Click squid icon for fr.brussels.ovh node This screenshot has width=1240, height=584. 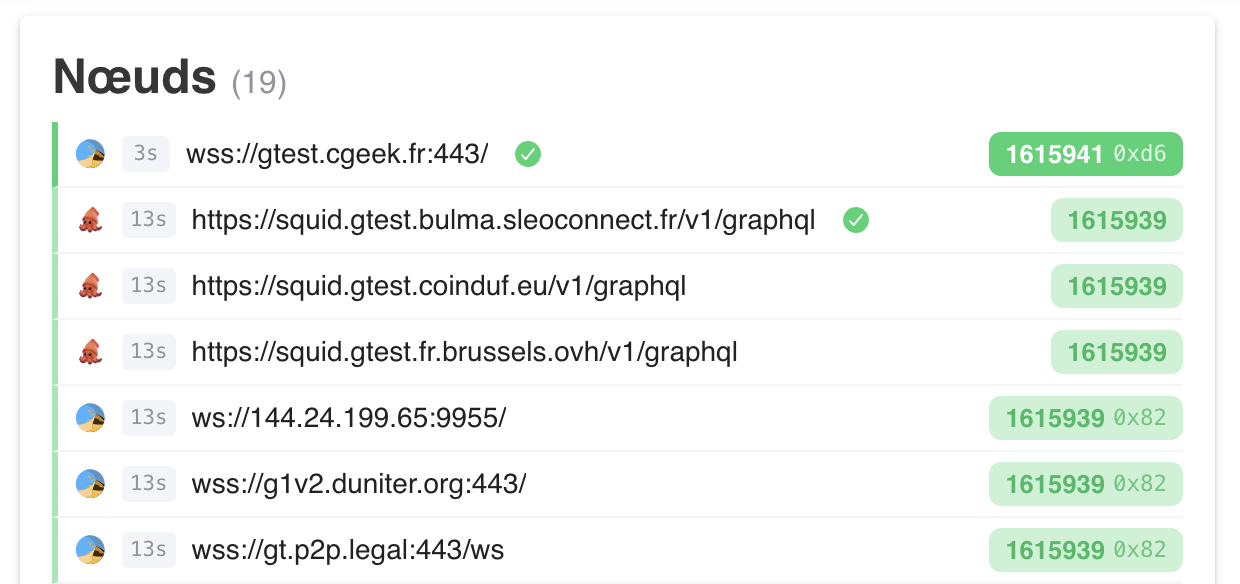click(91, 352)
